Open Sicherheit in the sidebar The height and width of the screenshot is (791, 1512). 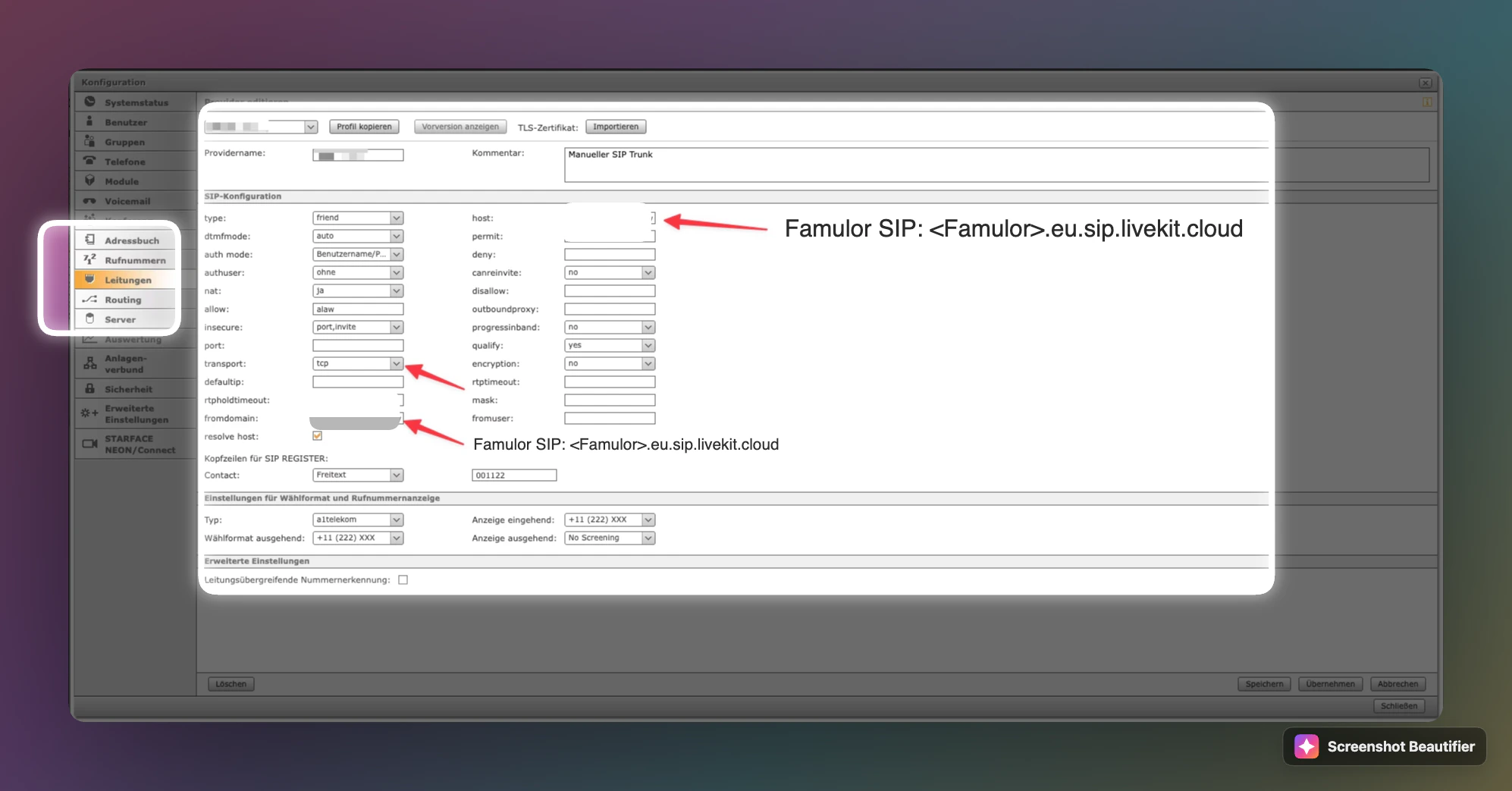135,389
